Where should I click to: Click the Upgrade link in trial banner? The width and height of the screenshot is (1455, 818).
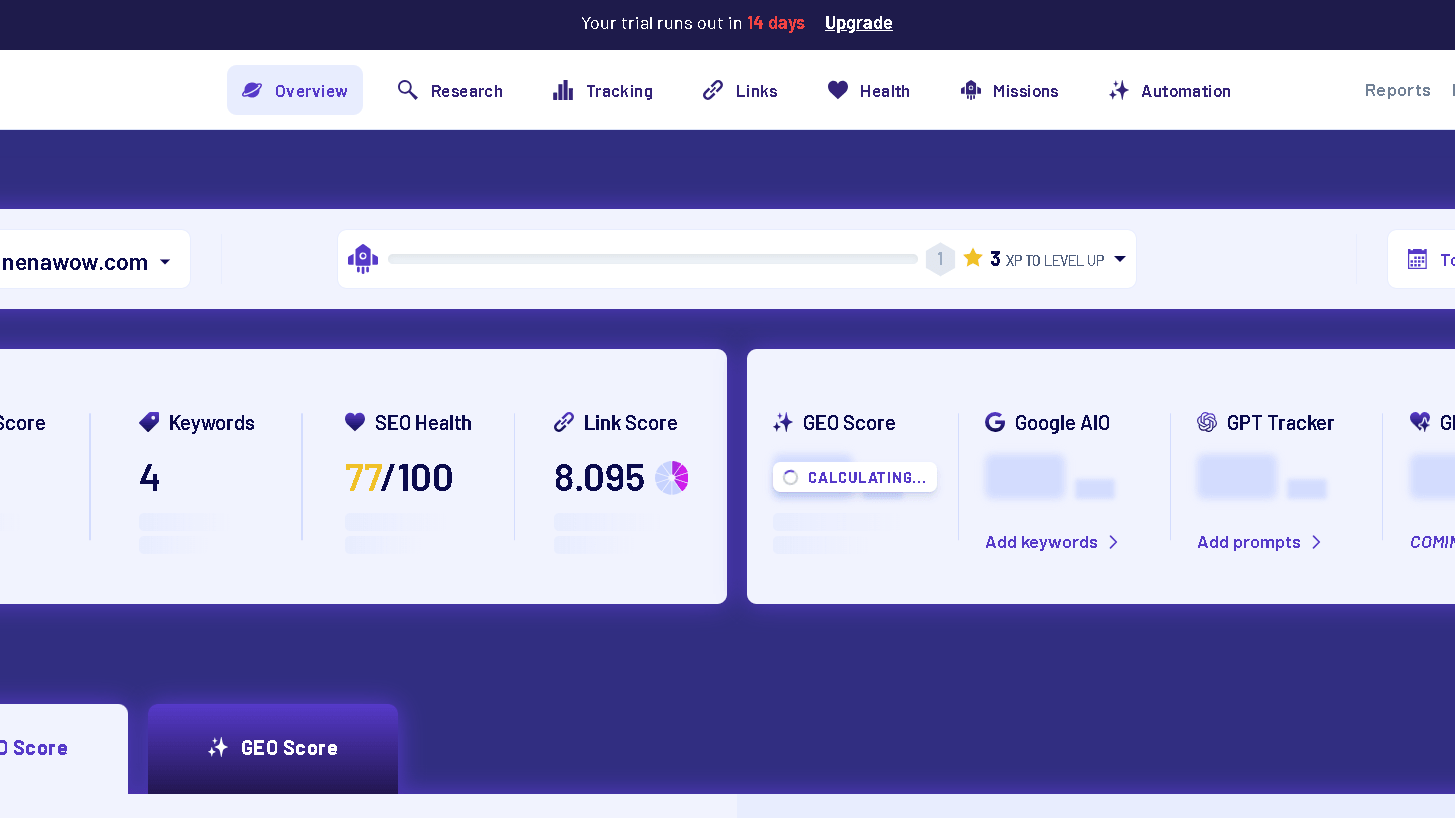(x=859, y=23)
